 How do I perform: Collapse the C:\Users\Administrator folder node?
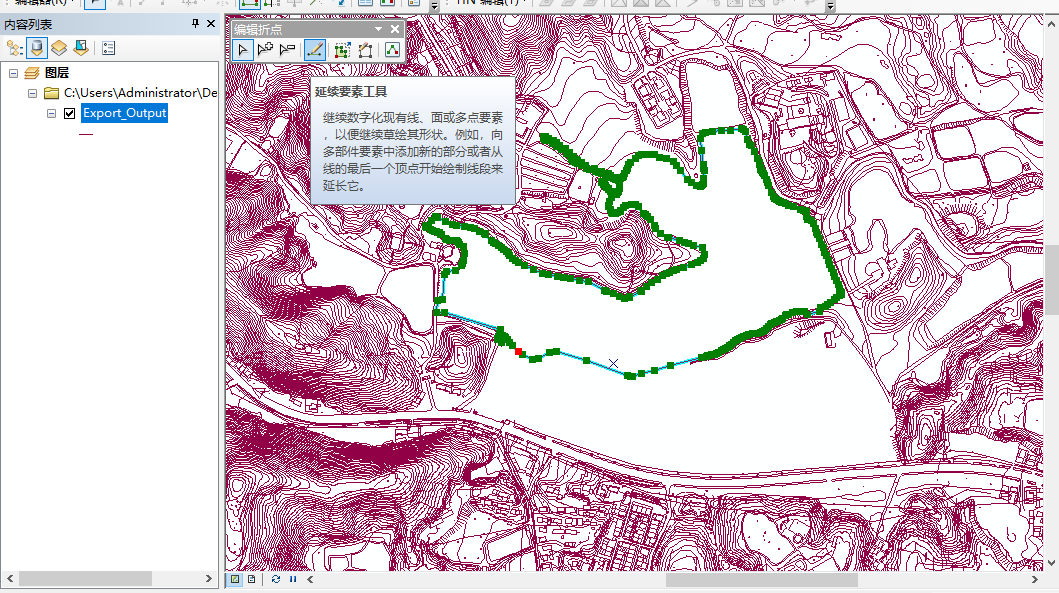tap(33, 93)
